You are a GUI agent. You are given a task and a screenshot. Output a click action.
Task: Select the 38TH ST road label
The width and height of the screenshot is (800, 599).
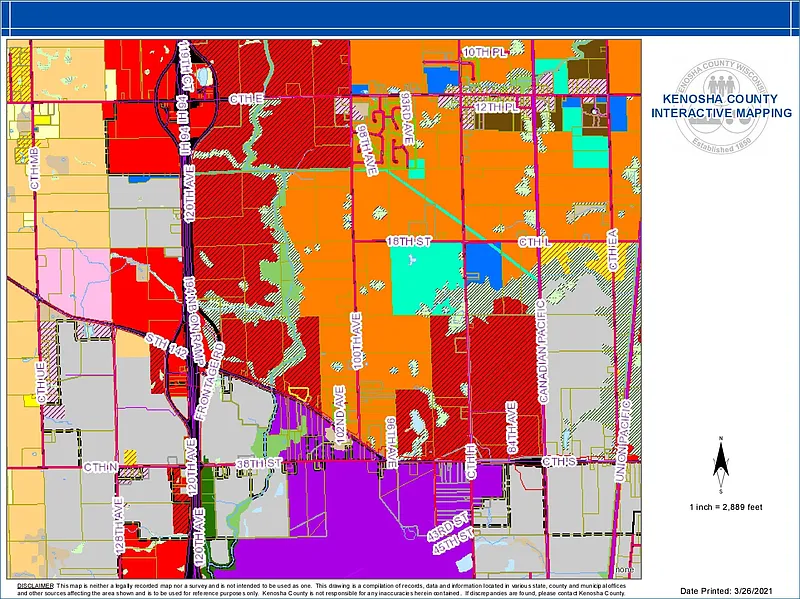tap(259, 464)
